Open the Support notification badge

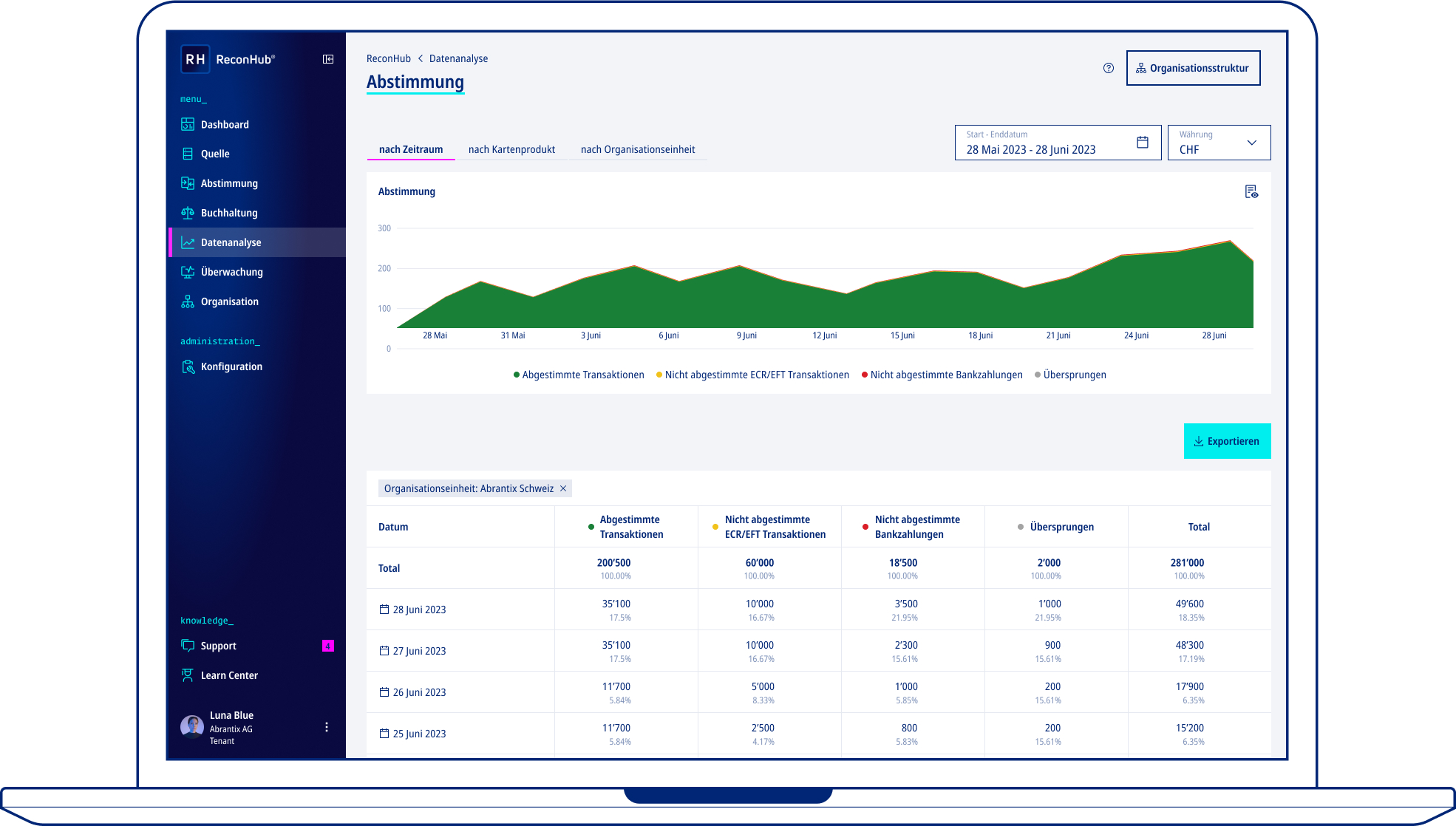(x=328, y=646)
